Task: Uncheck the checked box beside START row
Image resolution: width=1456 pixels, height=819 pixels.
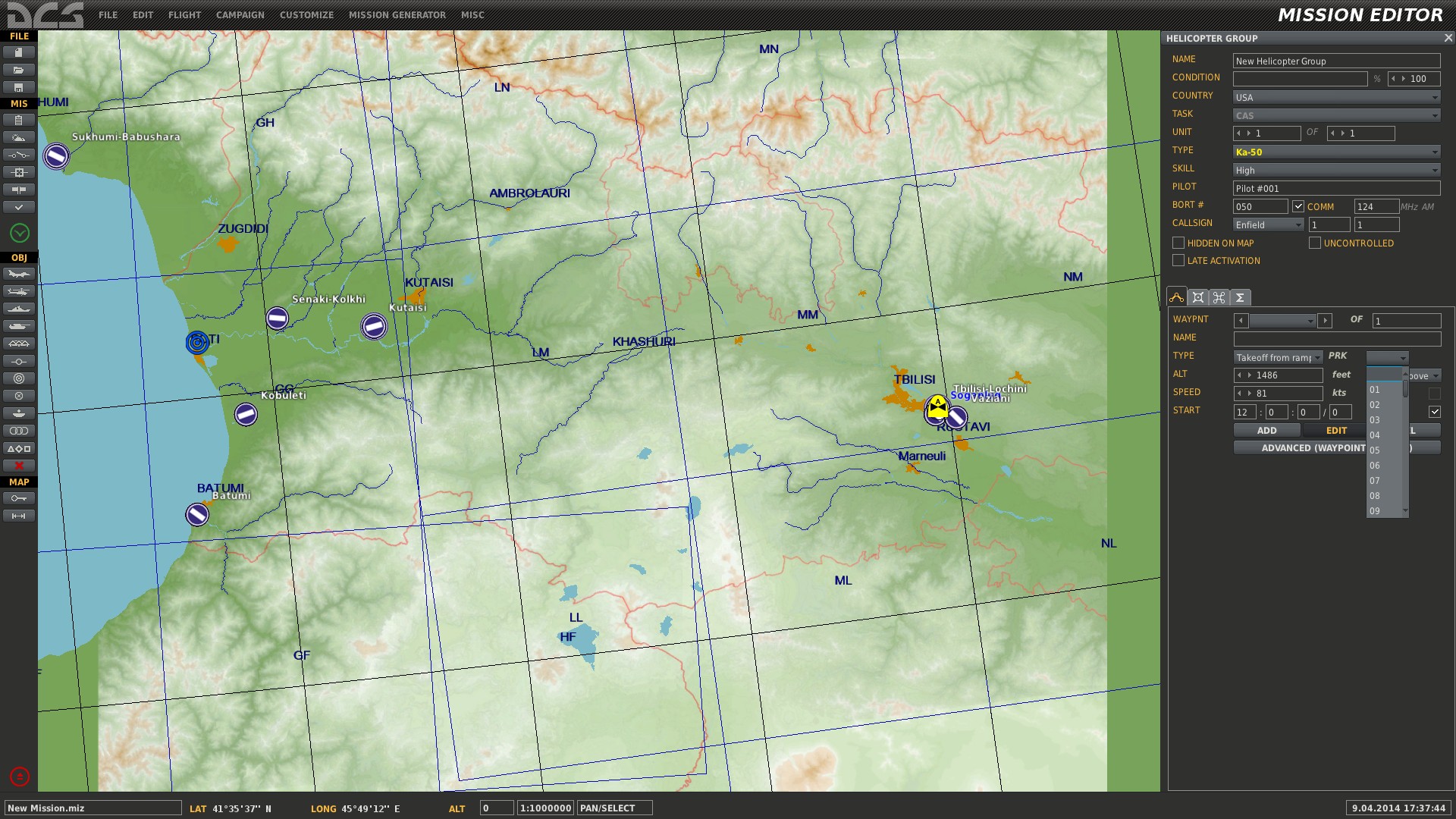Action: (x=1435, y=412)
